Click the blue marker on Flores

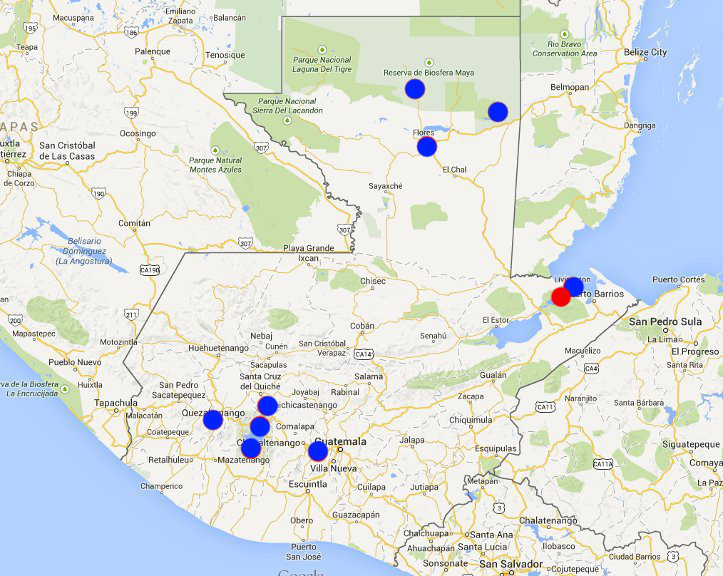[427, 147]
